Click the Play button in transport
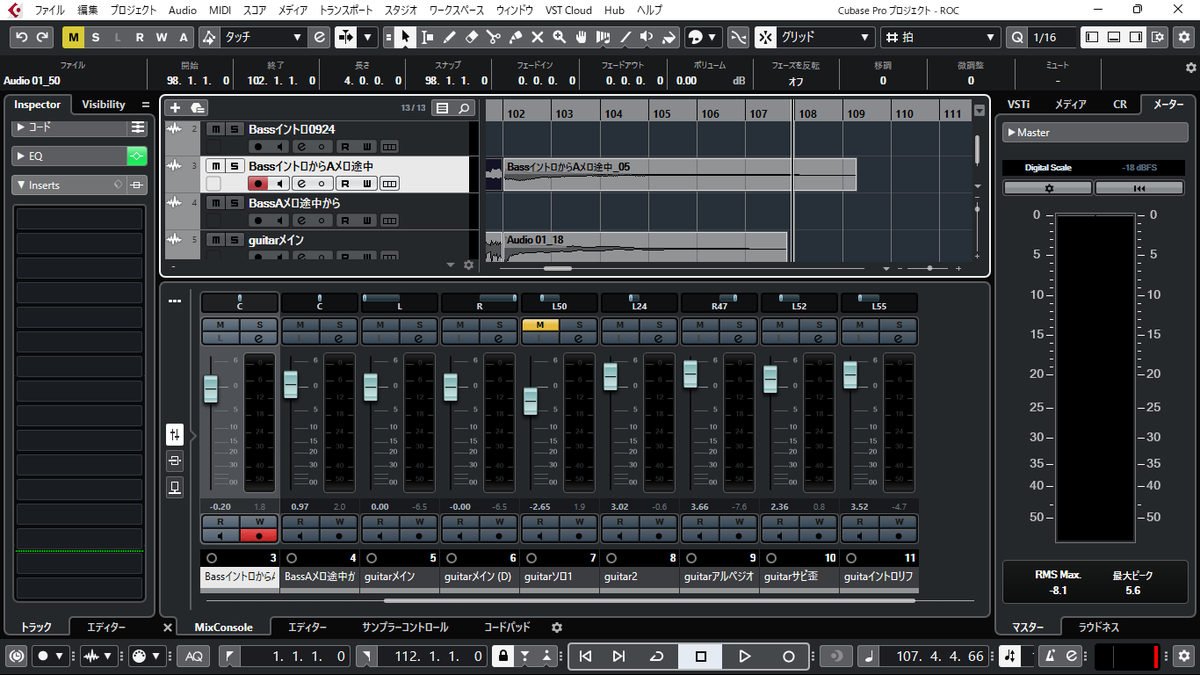Screen dimensions: 1200x675 point(744,656)
